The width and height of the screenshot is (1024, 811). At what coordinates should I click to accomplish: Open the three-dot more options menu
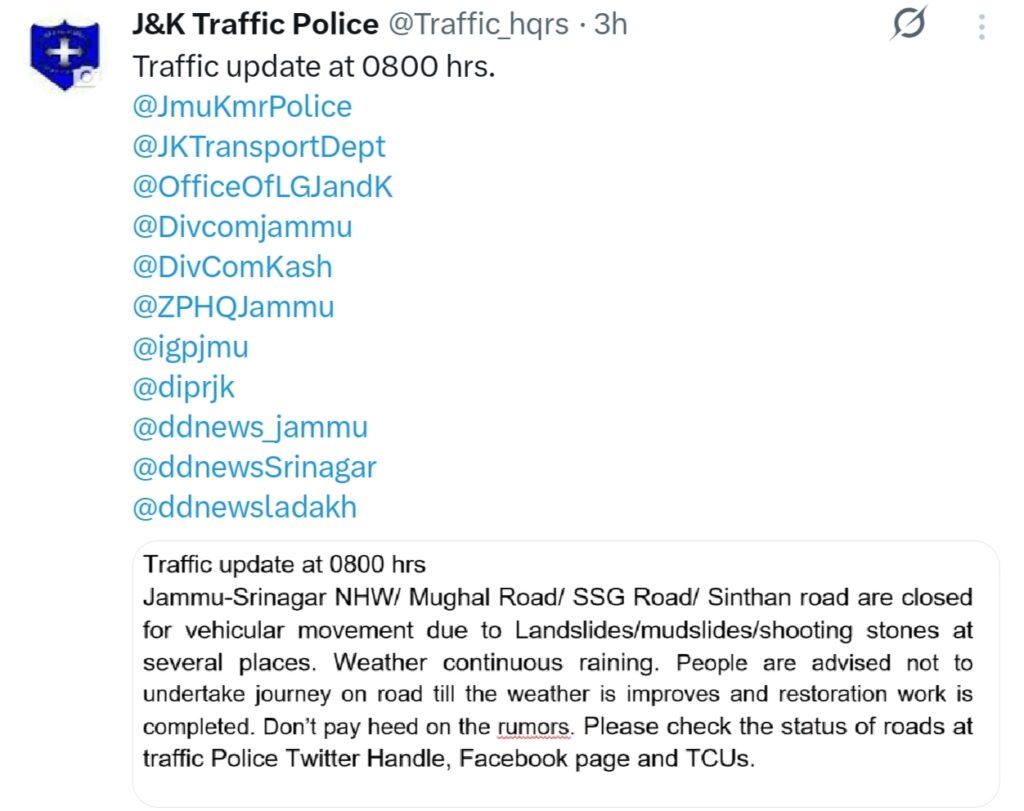coord(982,27)
